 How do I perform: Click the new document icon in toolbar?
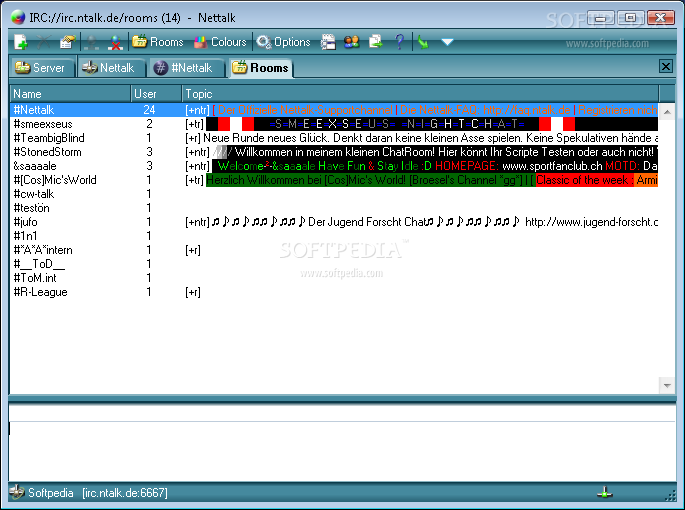(21, 42)
